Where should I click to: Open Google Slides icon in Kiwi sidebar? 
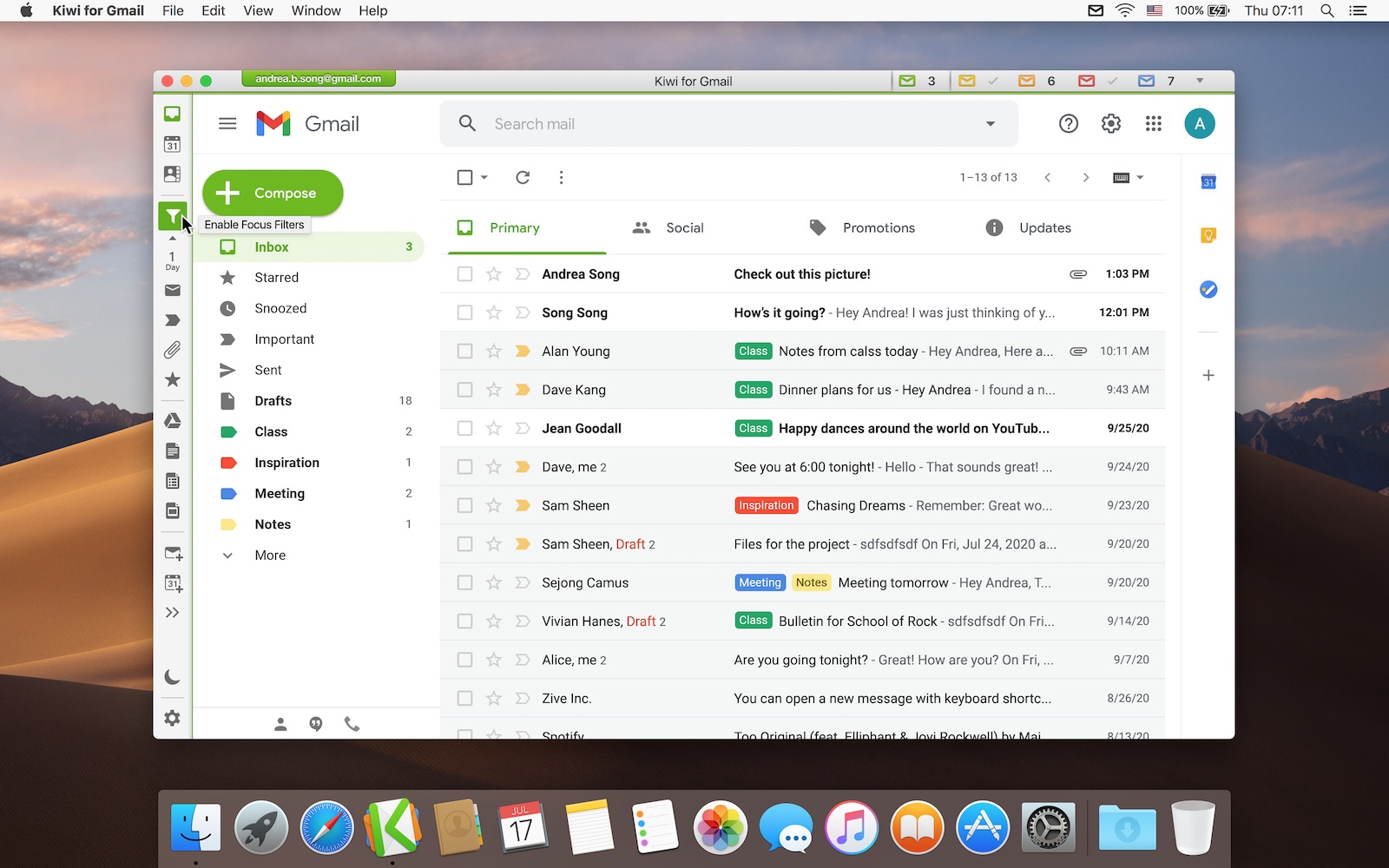pos(173,510)
